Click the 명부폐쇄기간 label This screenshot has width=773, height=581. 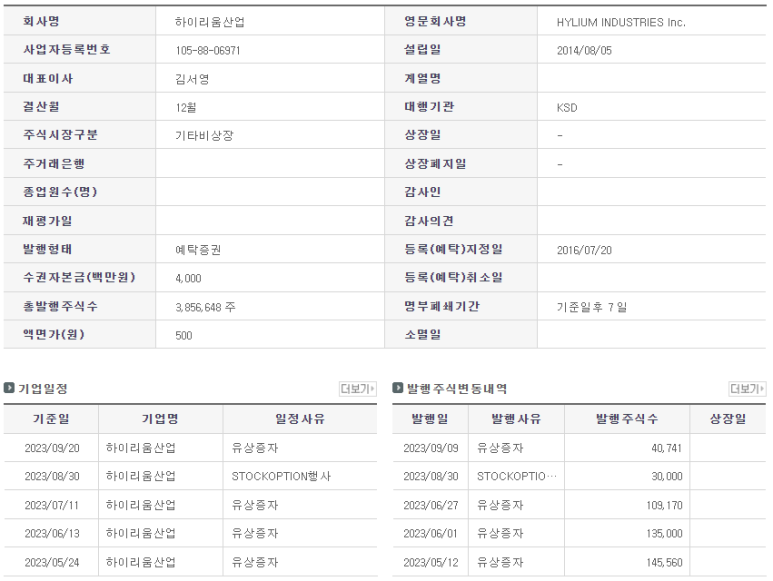pyautogui.click(x=442, y=306)
